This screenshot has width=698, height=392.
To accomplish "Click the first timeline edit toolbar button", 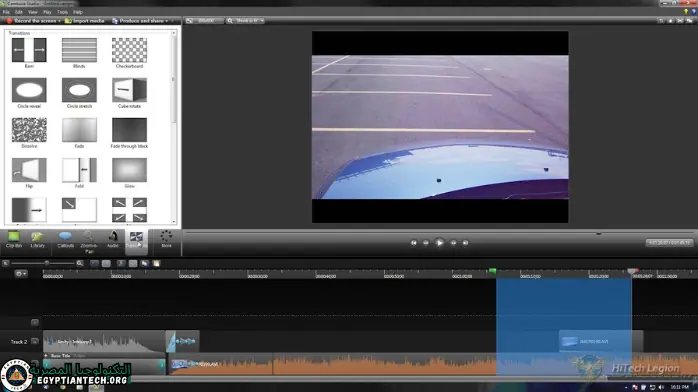I will click(94, 263).
